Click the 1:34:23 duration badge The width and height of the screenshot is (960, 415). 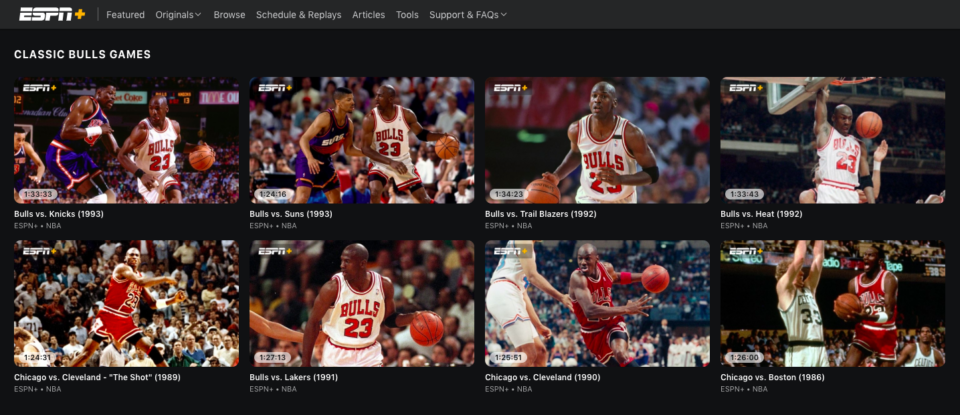coord(509,194)
